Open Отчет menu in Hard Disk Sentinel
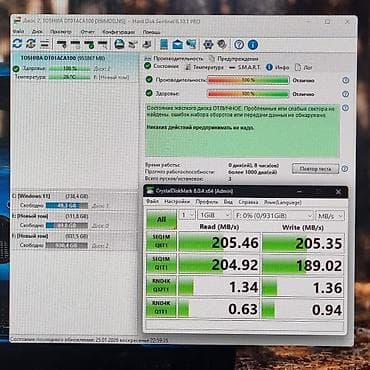The width and height of the screenshot is (370, 370). click(88, 32)
